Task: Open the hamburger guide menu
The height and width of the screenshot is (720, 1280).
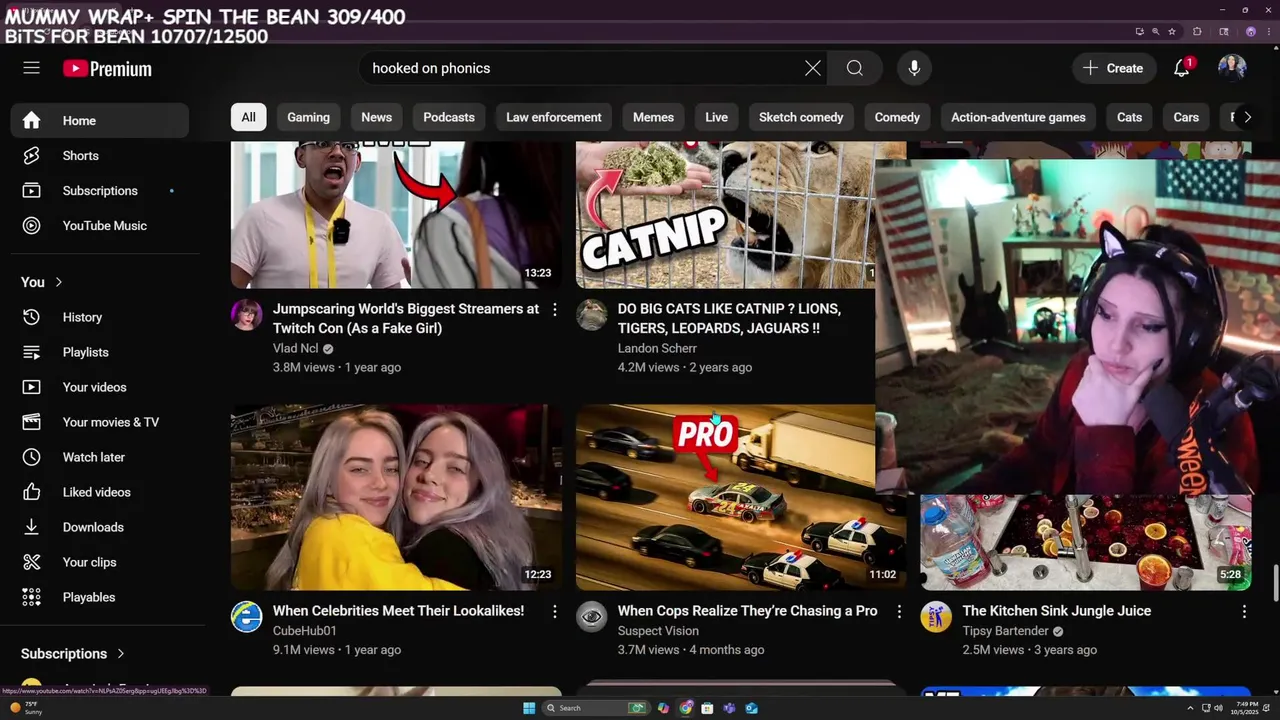Action: 31,68
